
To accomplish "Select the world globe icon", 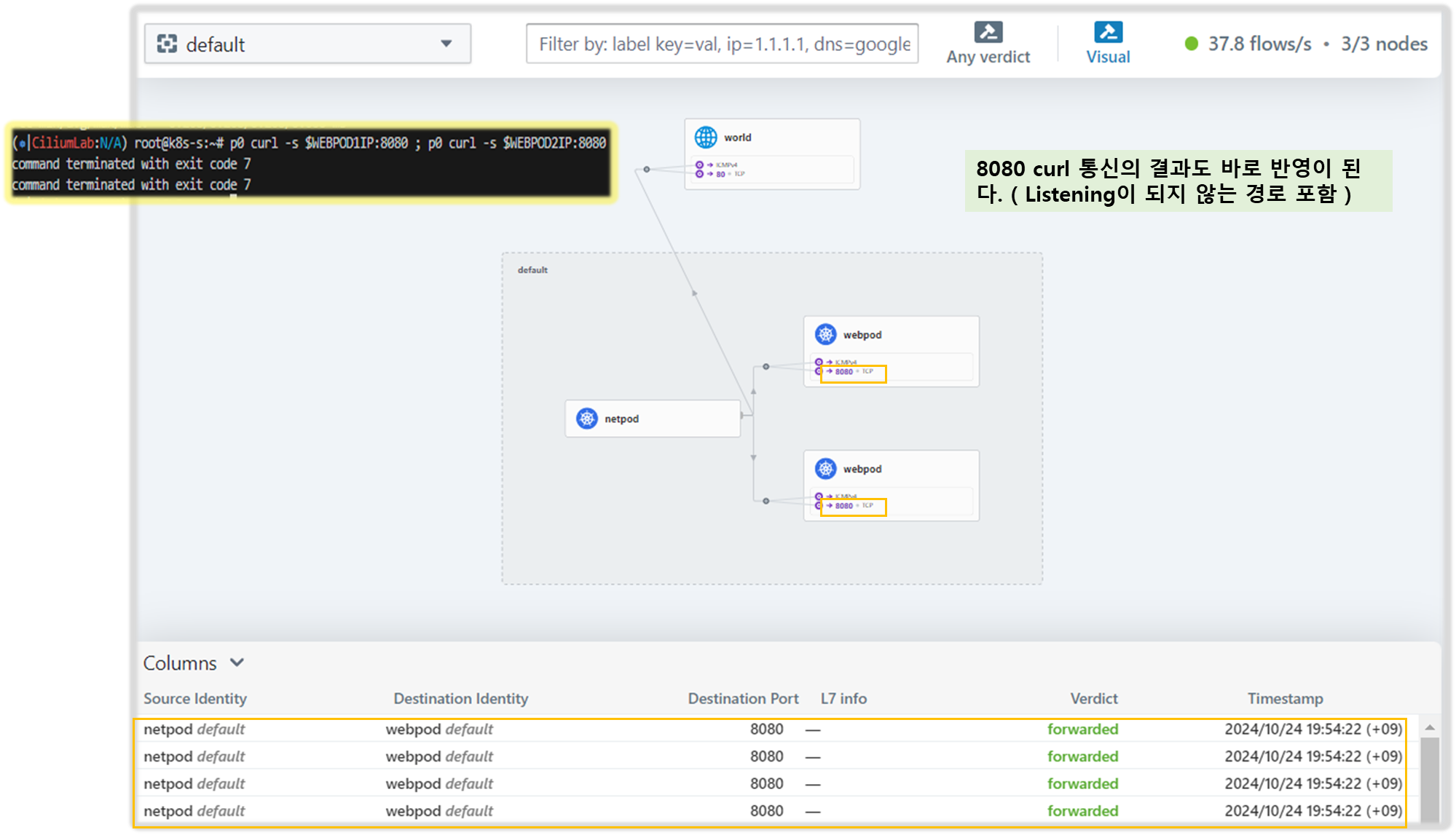I will 705,137.
